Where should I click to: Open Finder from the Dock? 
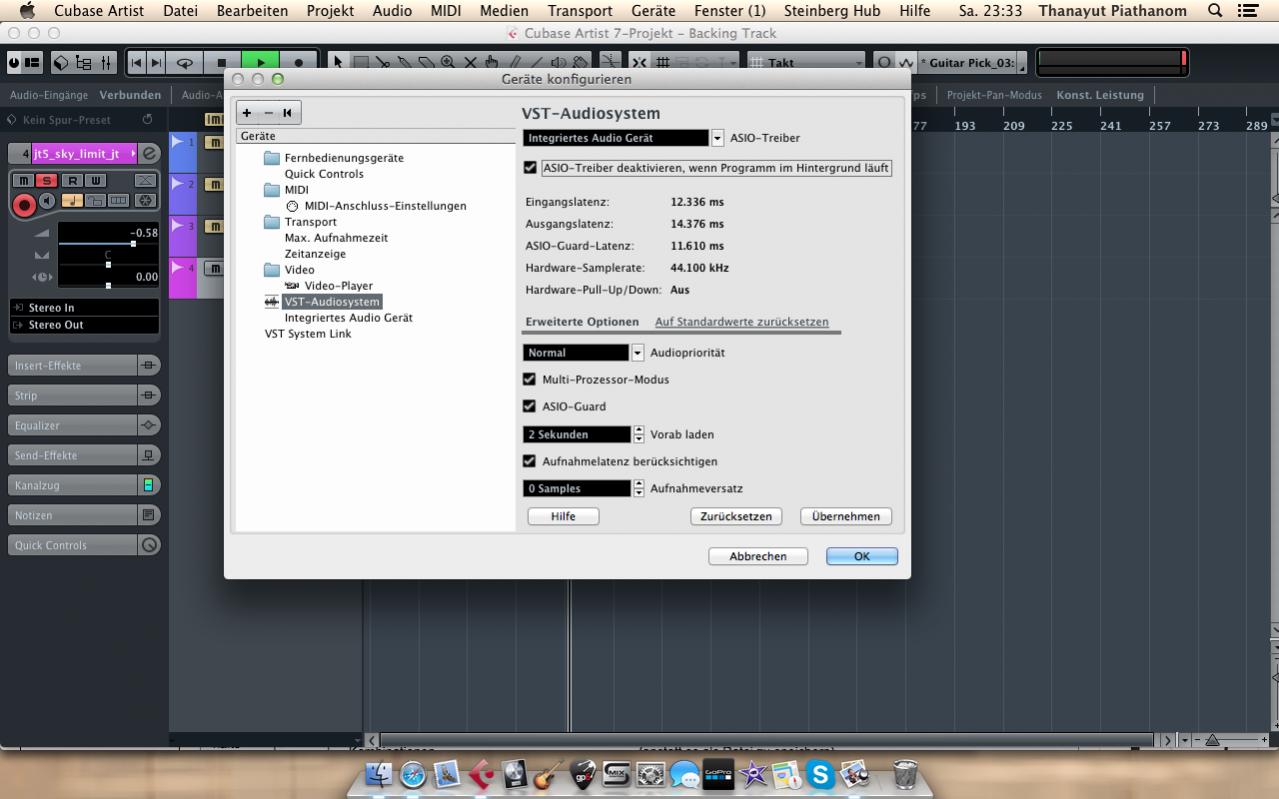click(x=380, y=772)
